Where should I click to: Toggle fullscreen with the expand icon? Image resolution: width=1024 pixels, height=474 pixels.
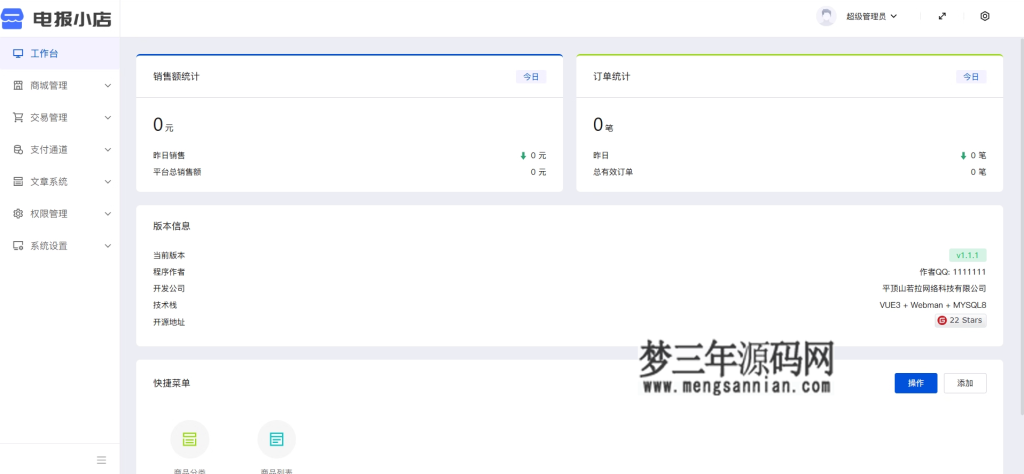coord(942,16)
